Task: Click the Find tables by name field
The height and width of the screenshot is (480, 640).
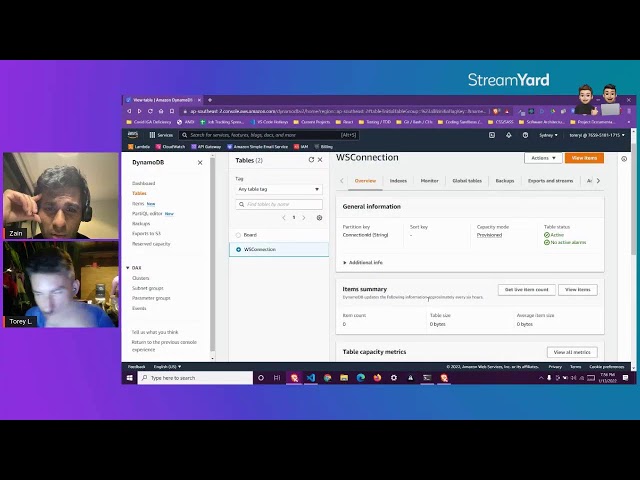Action: [x=279, y=204]
